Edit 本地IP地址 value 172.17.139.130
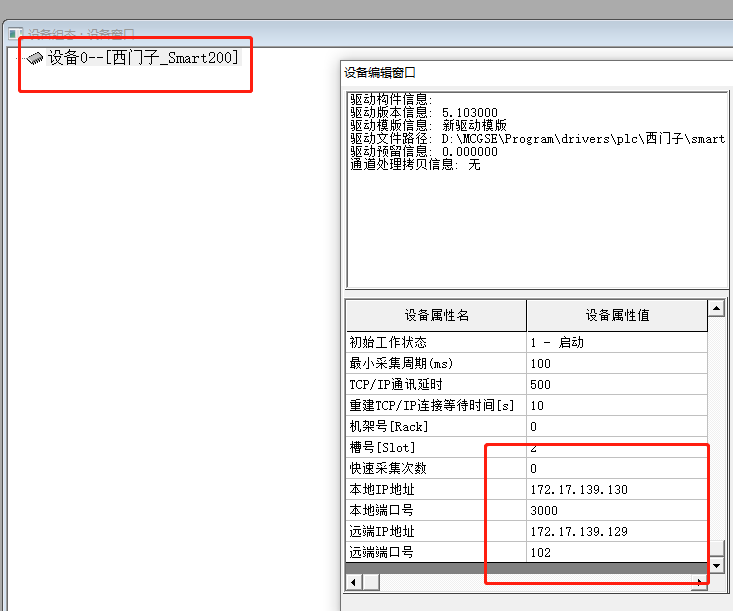The image size is (733, 611). [x=617, y=489]
